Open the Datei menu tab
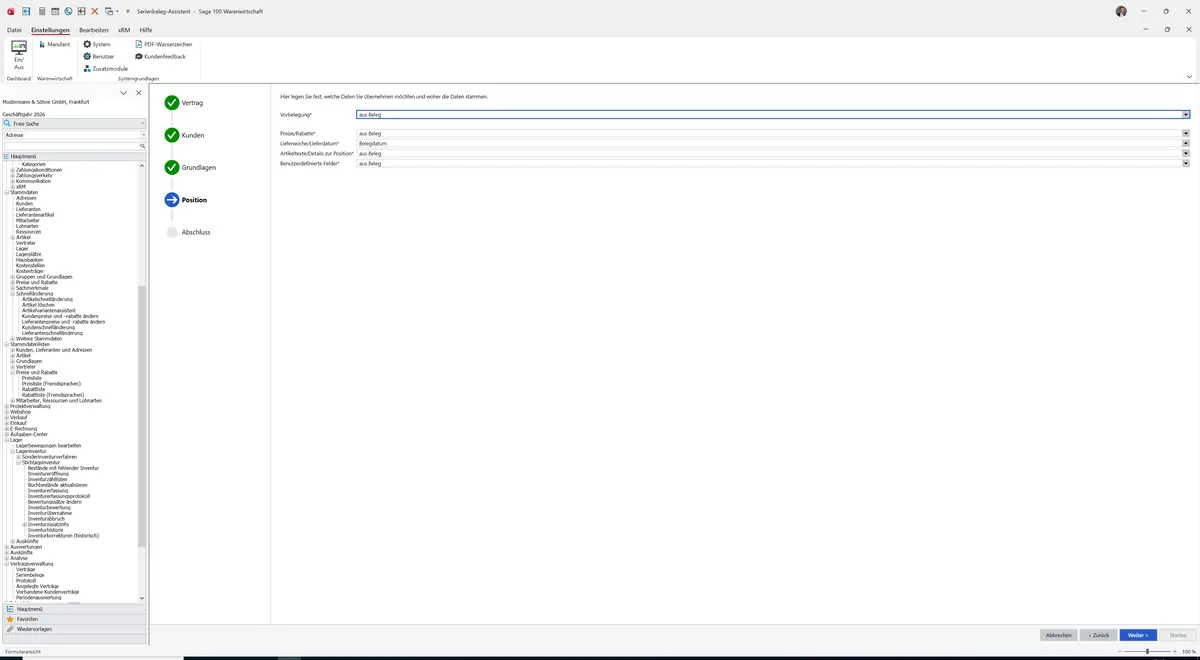Image resolution: width=1200 pixels, height=660 pixels. pos(14,30)
